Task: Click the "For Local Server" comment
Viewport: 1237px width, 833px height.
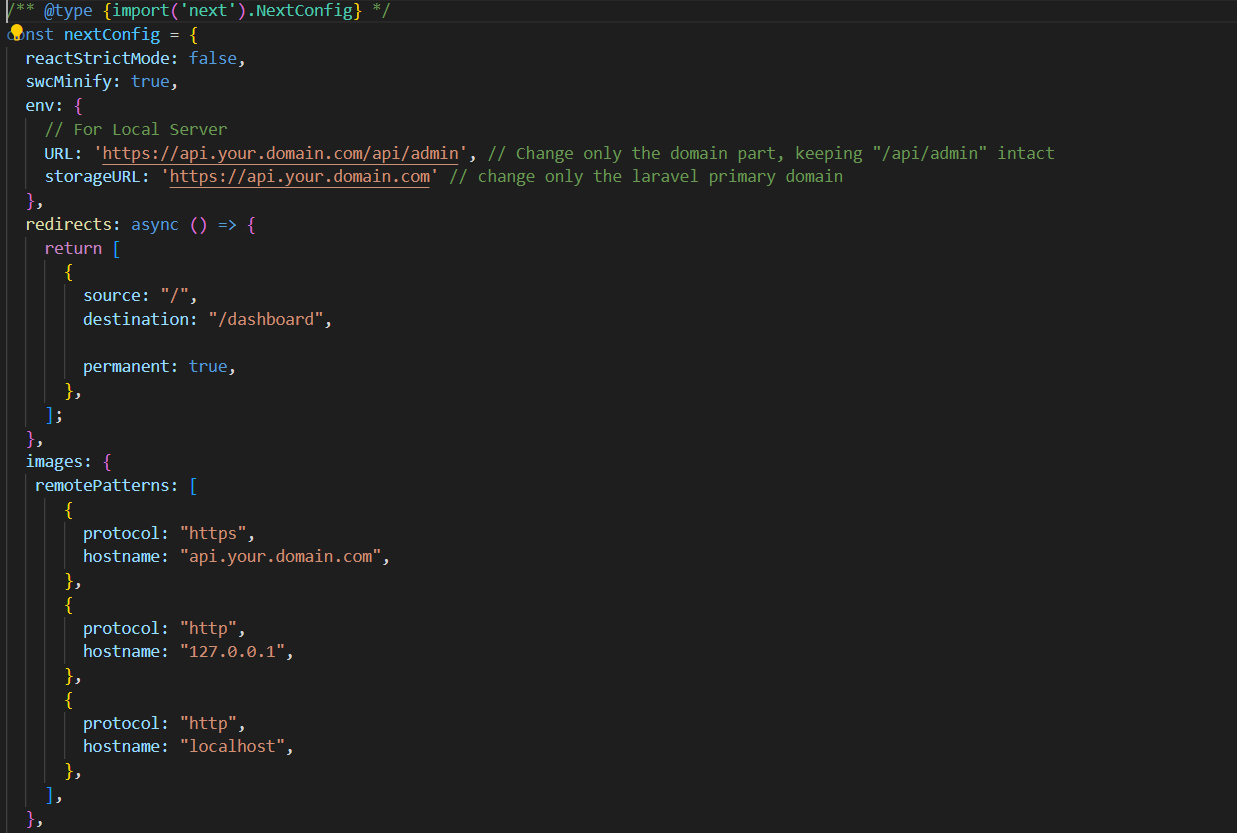Action: click(x=136, y=130)
